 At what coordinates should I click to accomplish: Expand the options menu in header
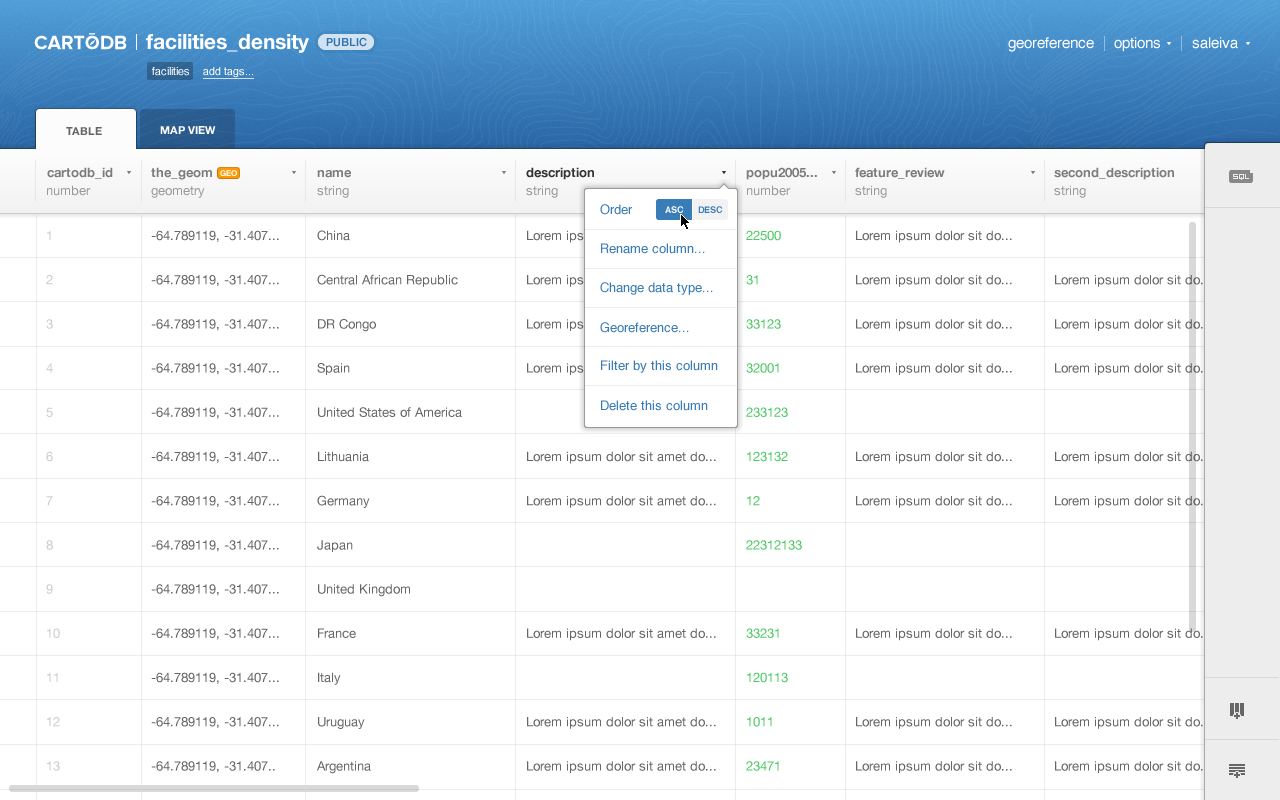1143,43
